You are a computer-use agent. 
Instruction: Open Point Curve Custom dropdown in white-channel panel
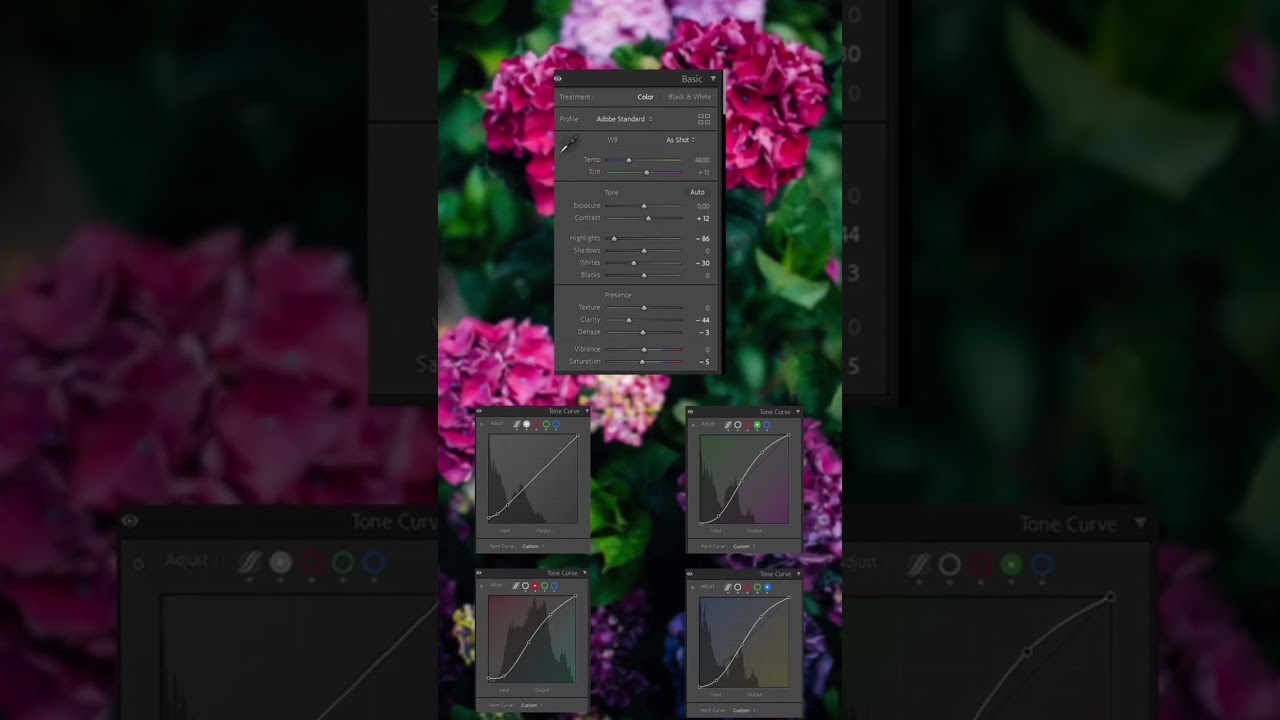[x=532, y=546]
